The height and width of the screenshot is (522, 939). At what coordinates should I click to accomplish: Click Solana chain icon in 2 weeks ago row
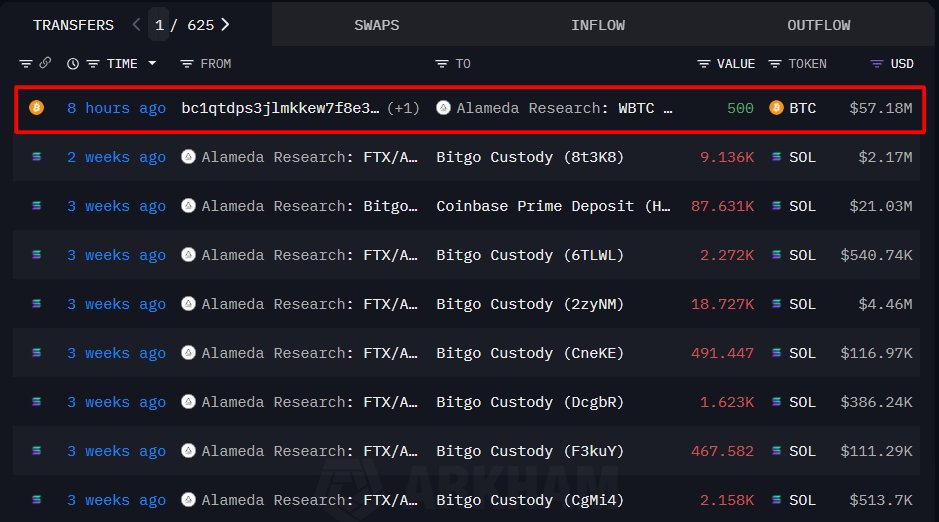pyautogui.click(x=37, y=157)
